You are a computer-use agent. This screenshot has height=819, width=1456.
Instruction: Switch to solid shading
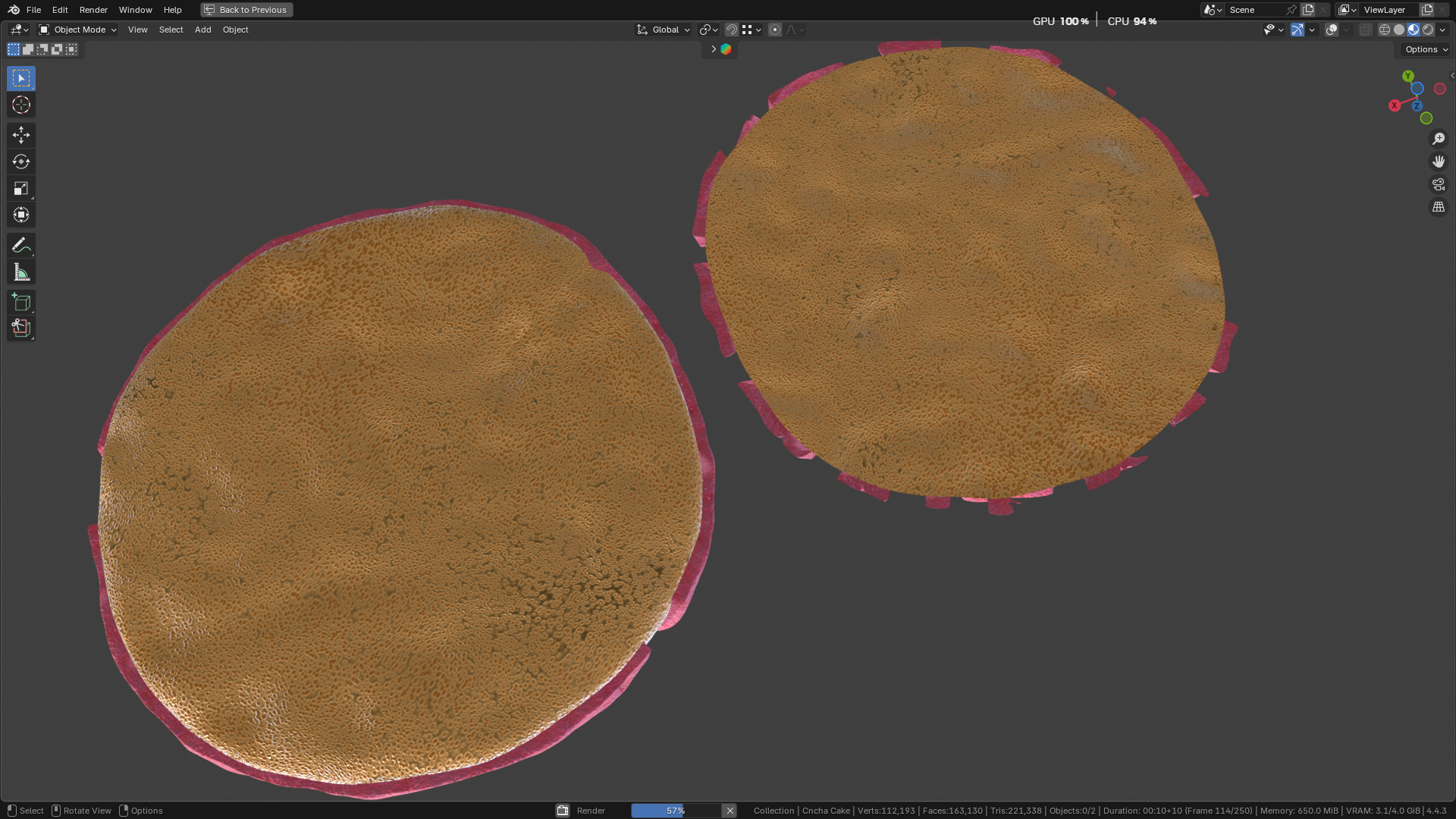1399,30
